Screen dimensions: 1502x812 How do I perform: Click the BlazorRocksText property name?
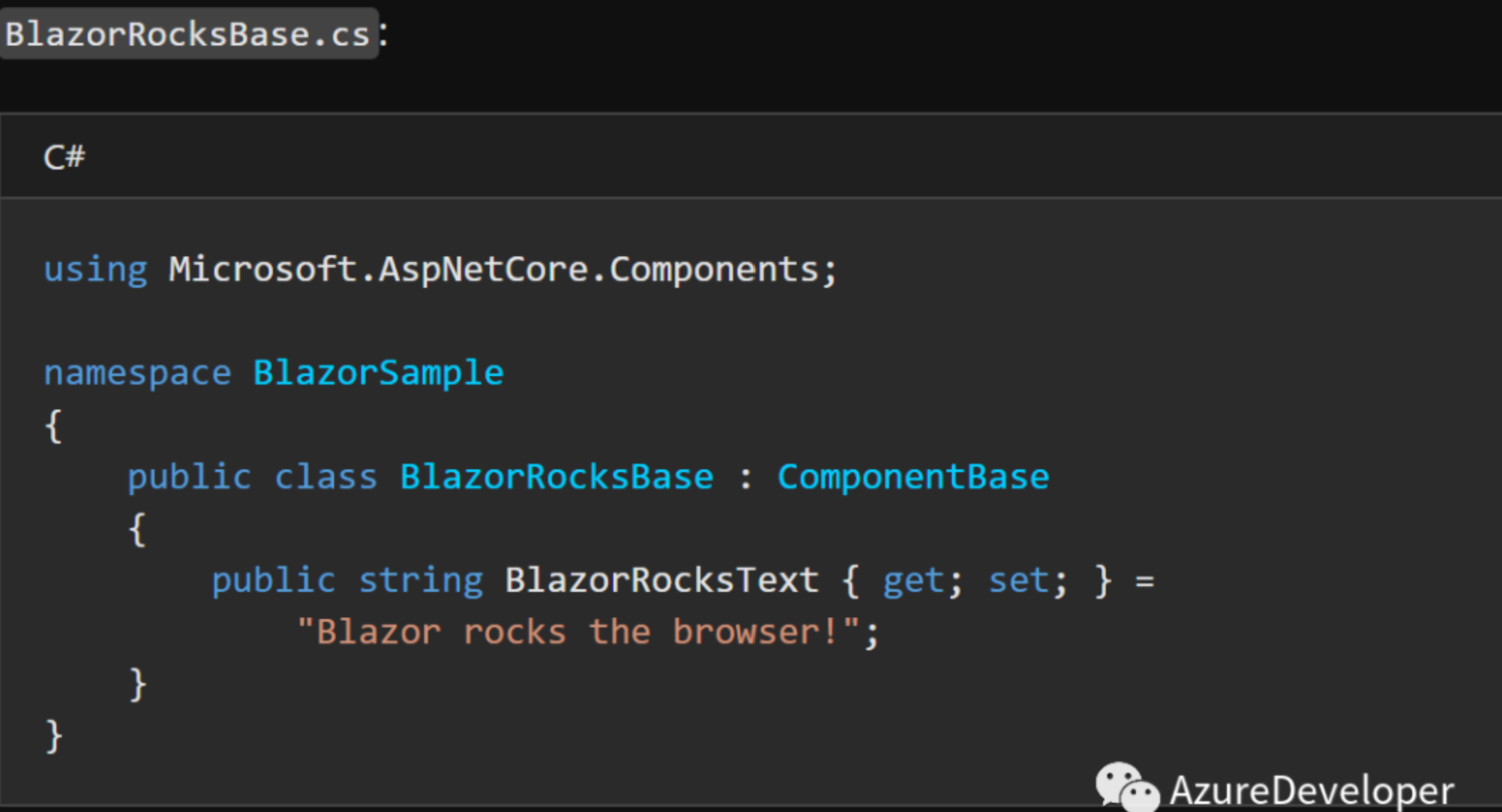tap(662, 581)
